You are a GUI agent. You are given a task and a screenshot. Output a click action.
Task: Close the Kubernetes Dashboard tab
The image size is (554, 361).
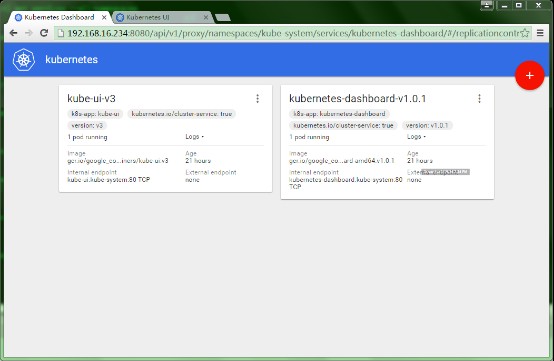pos(104,17)
